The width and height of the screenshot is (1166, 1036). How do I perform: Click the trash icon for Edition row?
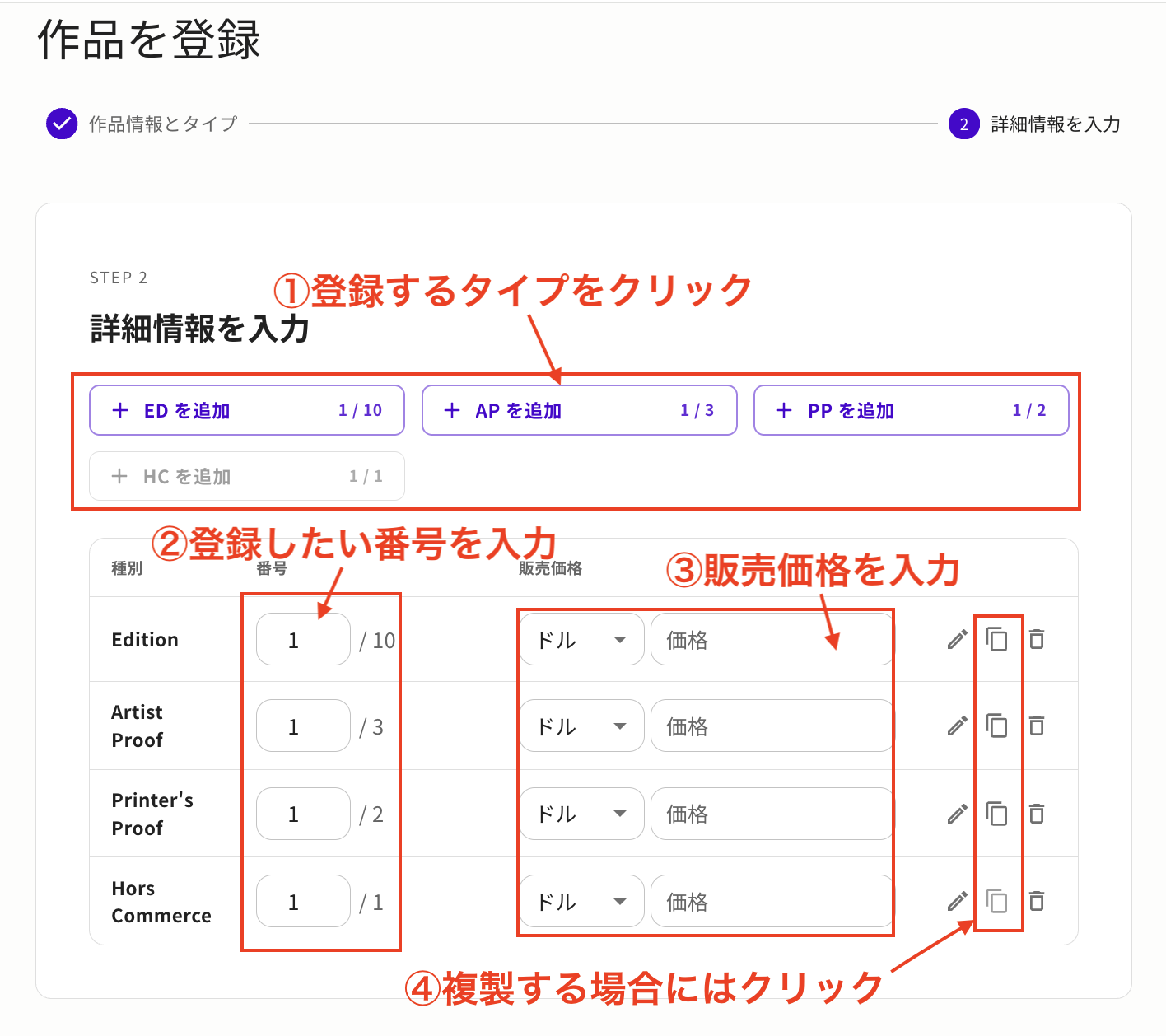(x=1037, y=639)
